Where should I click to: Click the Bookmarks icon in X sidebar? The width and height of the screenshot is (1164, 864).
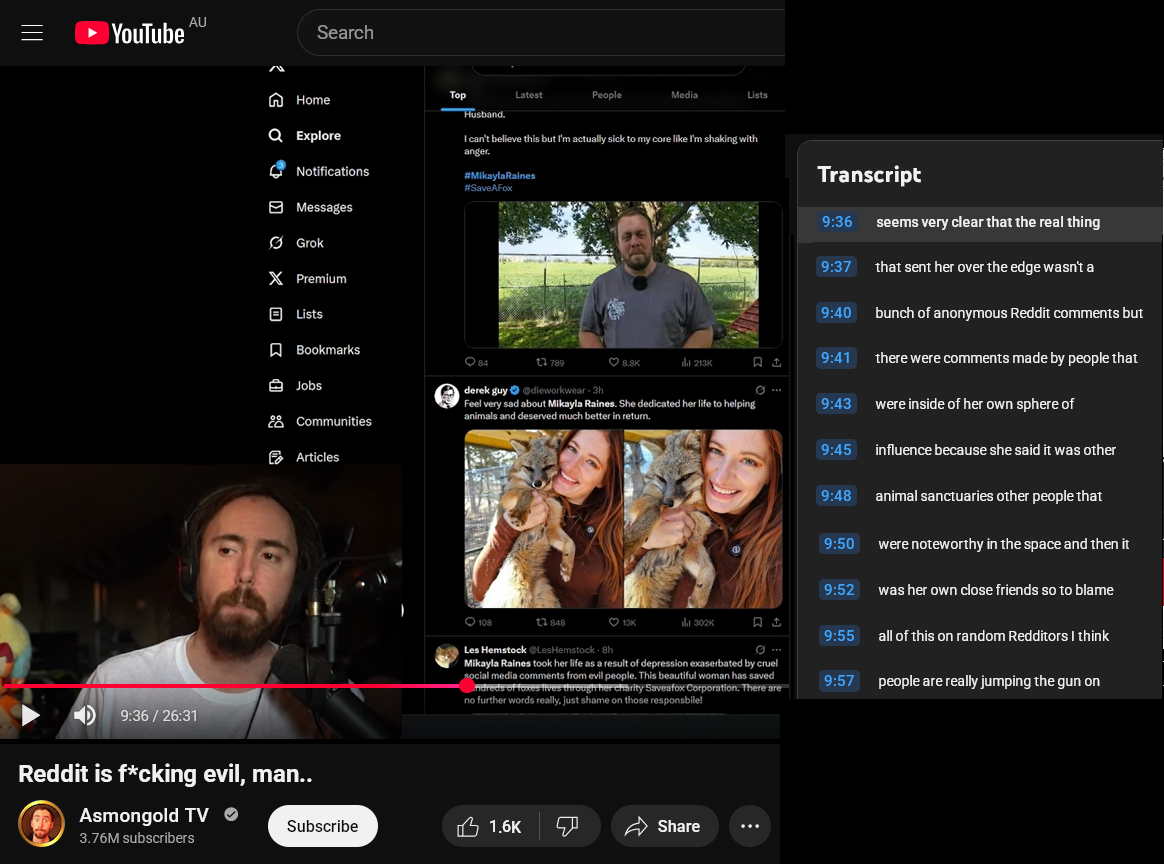[276, 350]
